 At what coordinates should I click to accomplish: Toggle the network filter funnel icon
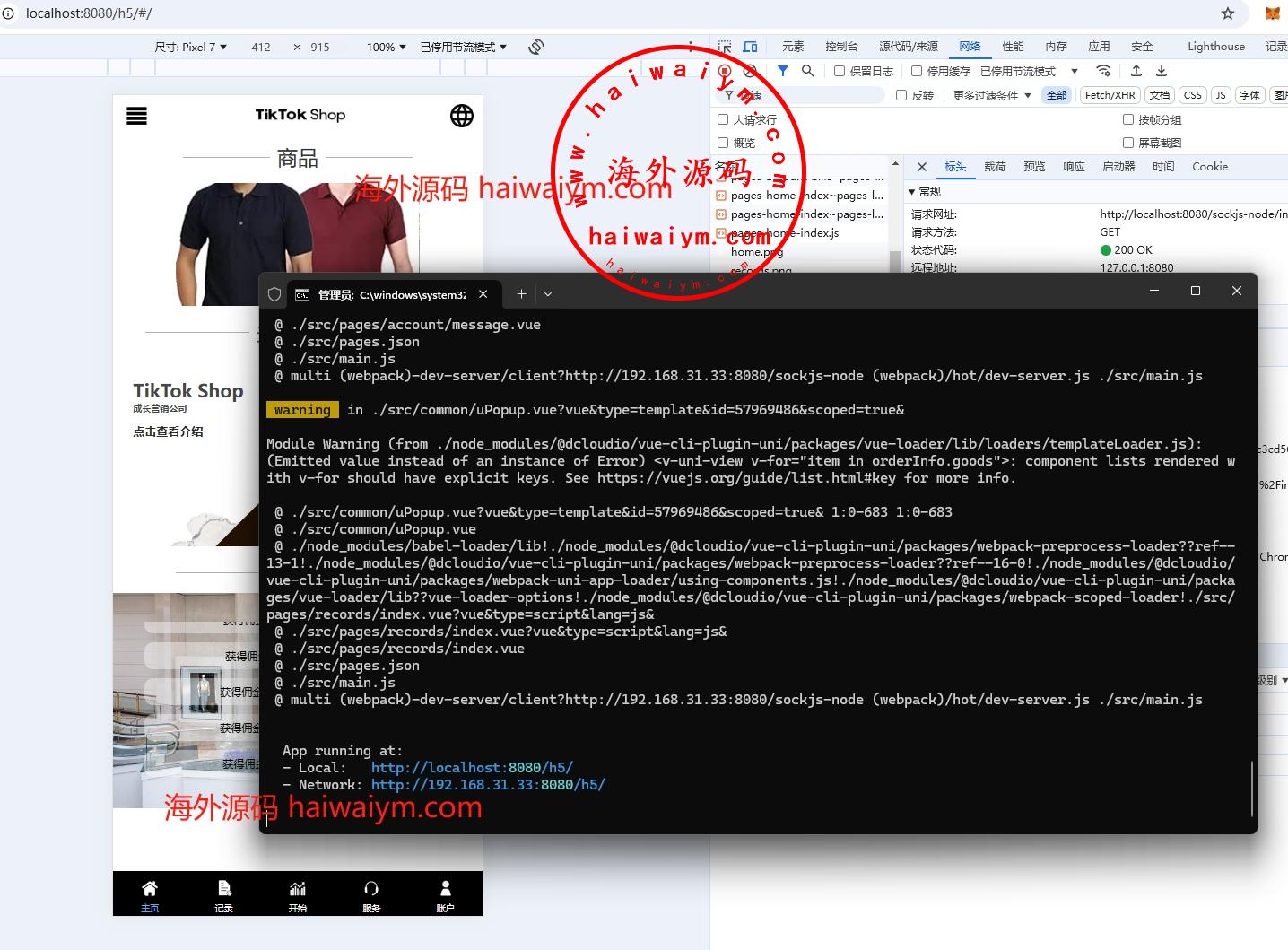coord(783,71)
